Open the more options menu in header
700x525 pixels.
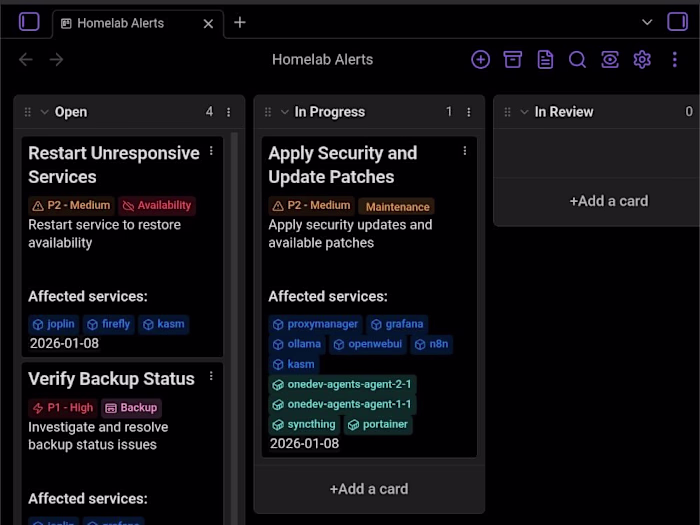point(675,59)
